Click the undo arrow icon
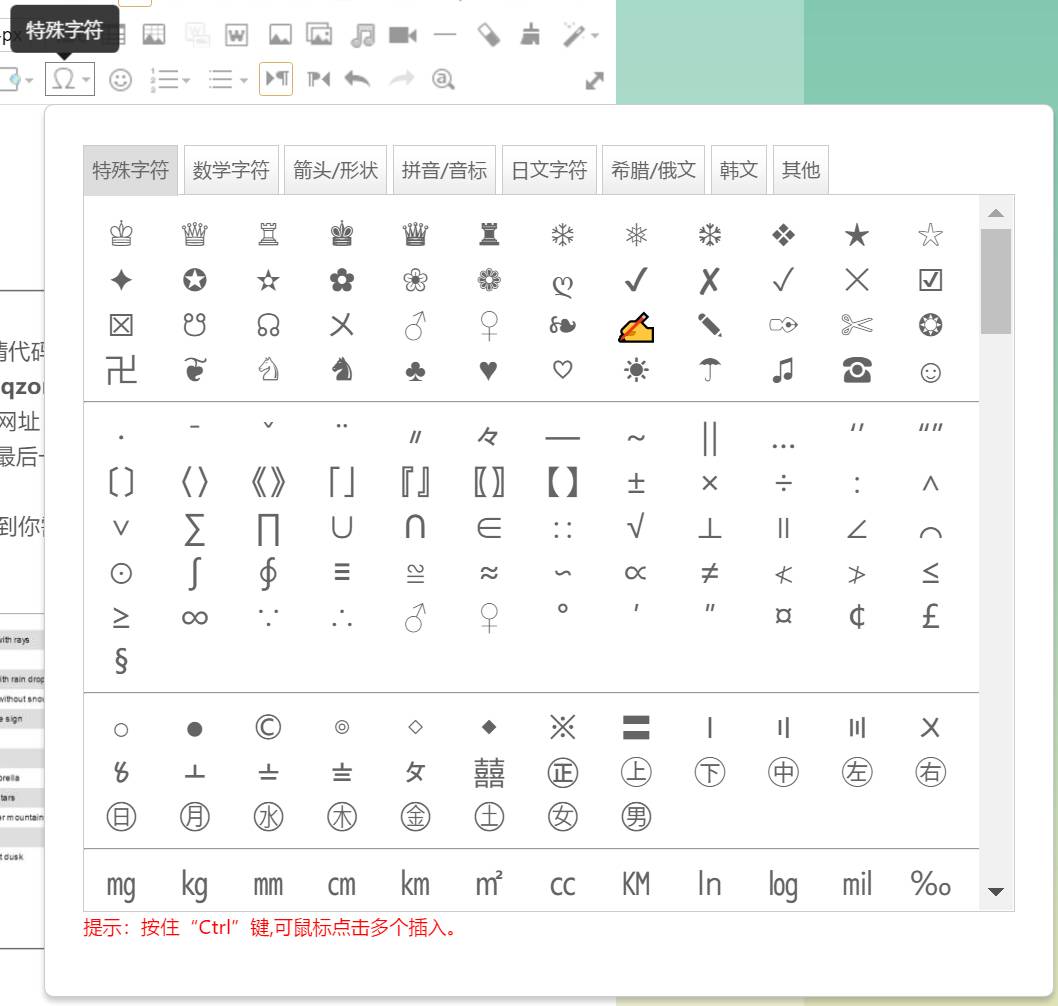Screen dimensions: 1058x1006 point(357,79)
